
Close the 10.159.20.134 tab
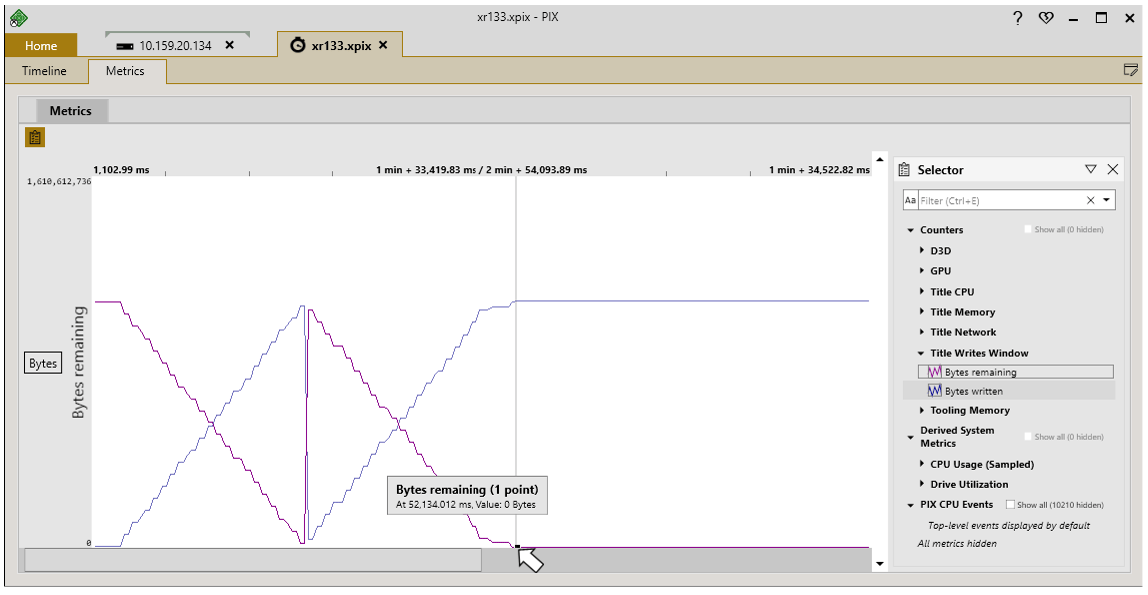pyautogui.click(x=230, y=45)
